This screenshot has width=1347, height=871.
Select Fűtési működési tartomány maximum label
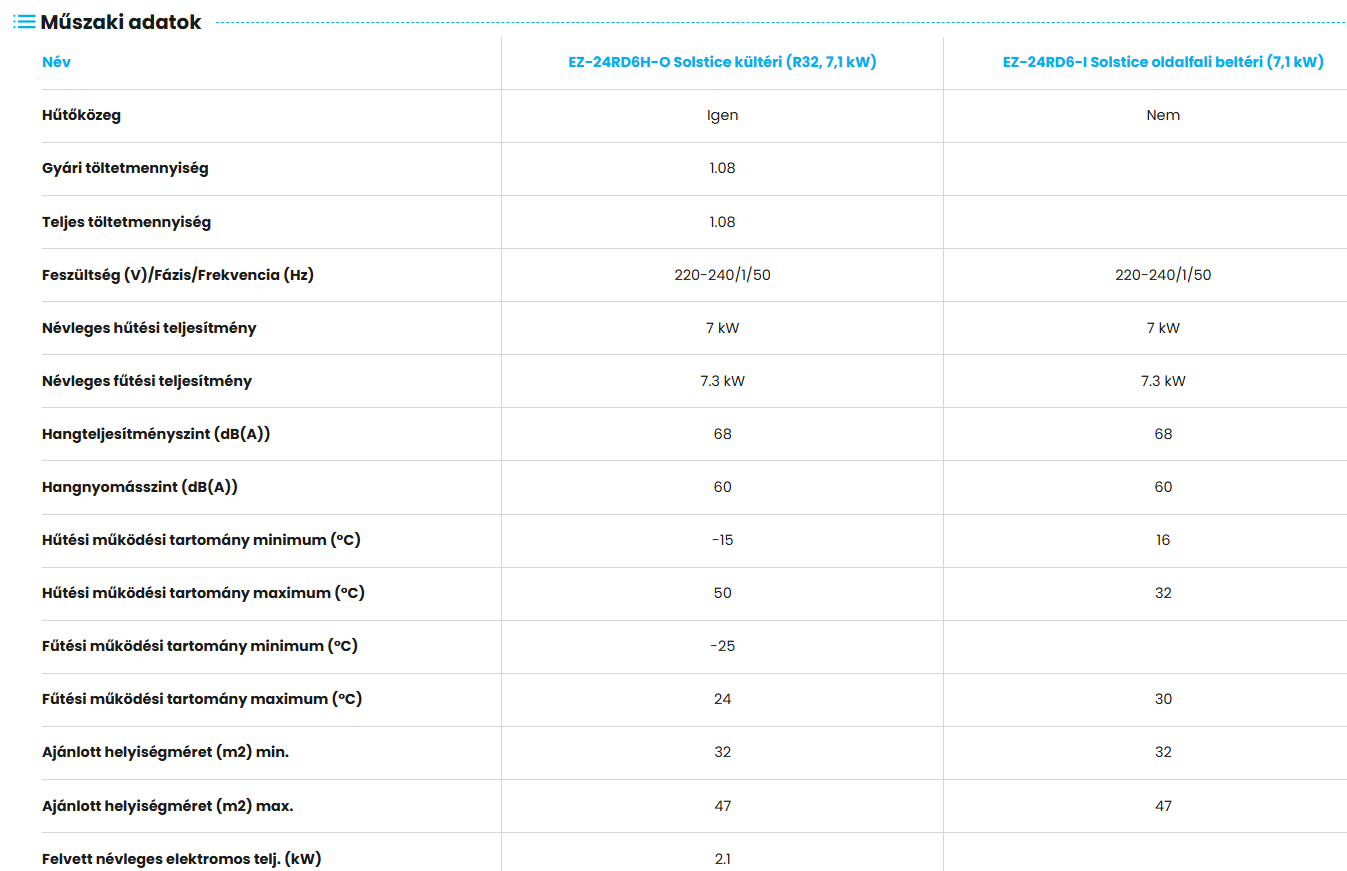tap(202, 699)
